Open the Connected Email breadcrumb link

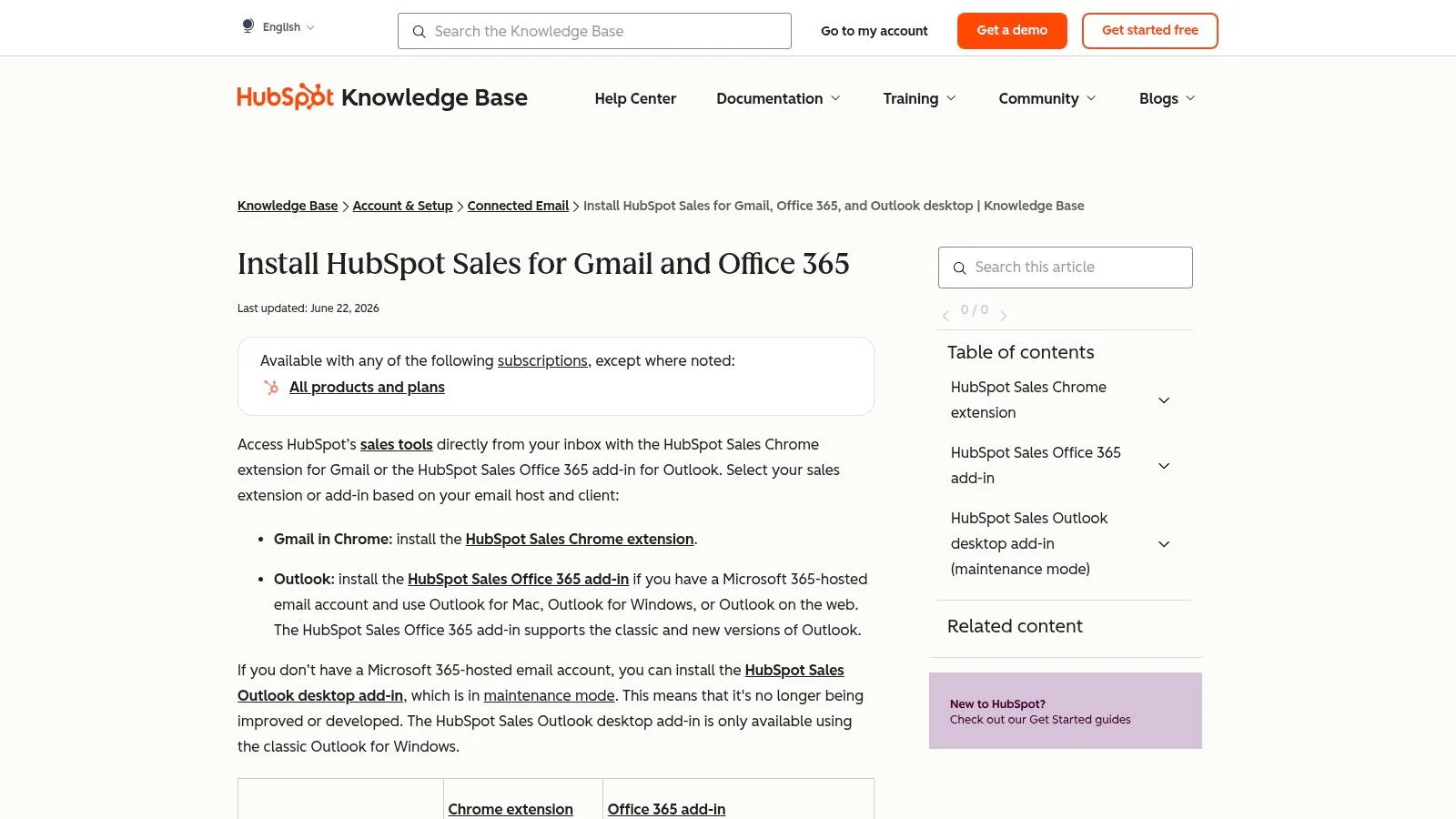click(x=518, y=206)
